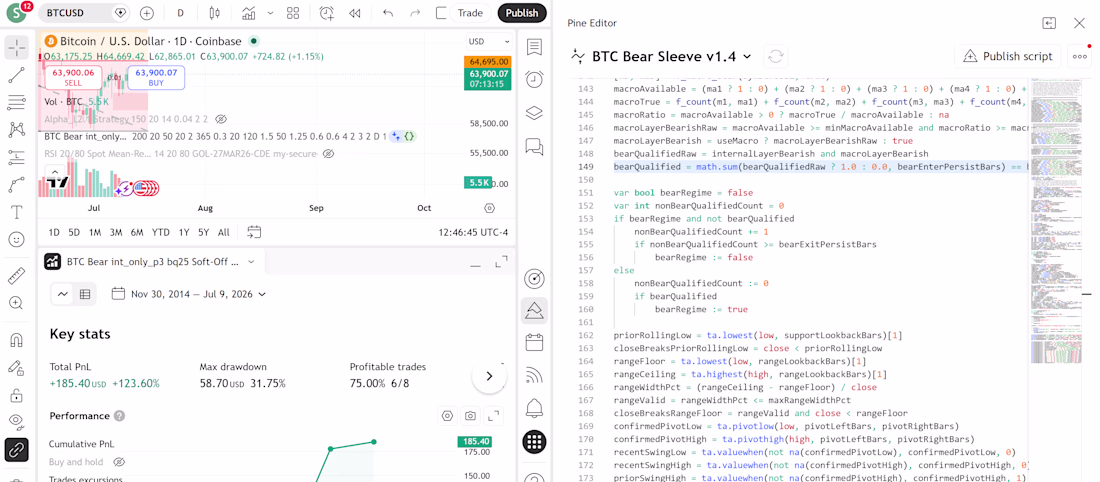Select the Zoom In tool
The image size is (1100, 482).
pos(17,303)
